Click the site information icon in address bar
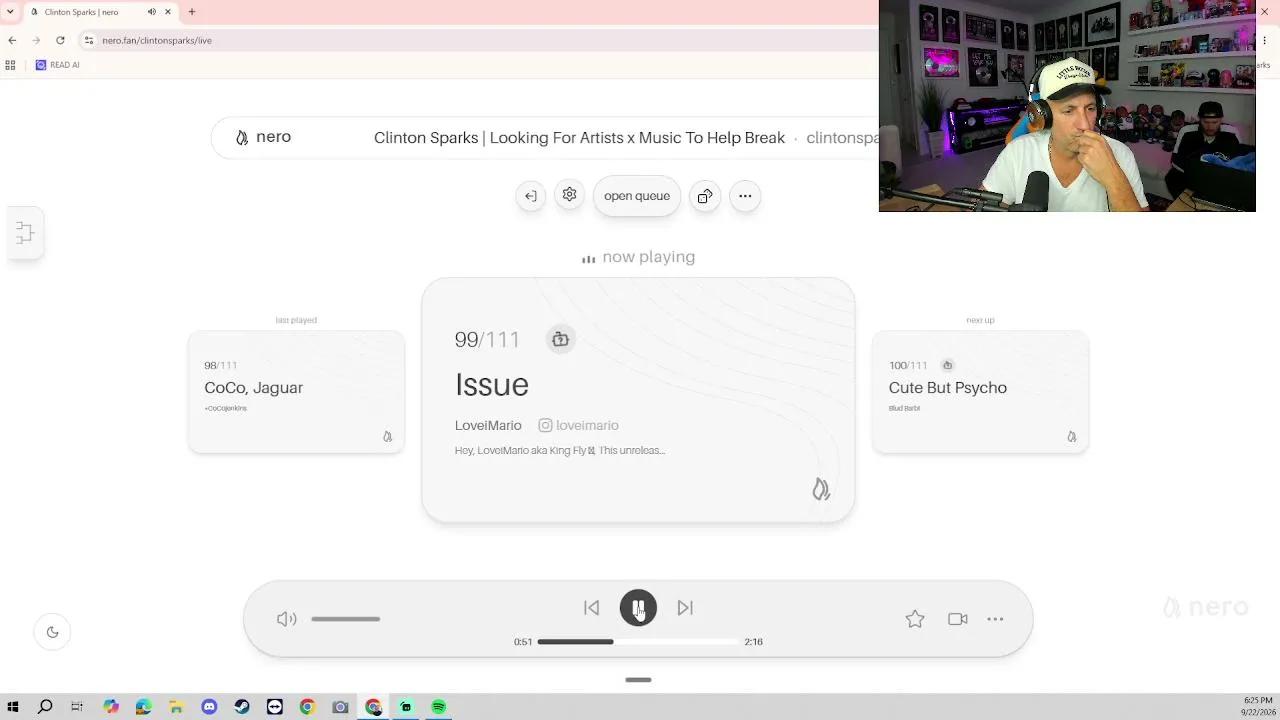The image size is (1280, 720). 89,40
